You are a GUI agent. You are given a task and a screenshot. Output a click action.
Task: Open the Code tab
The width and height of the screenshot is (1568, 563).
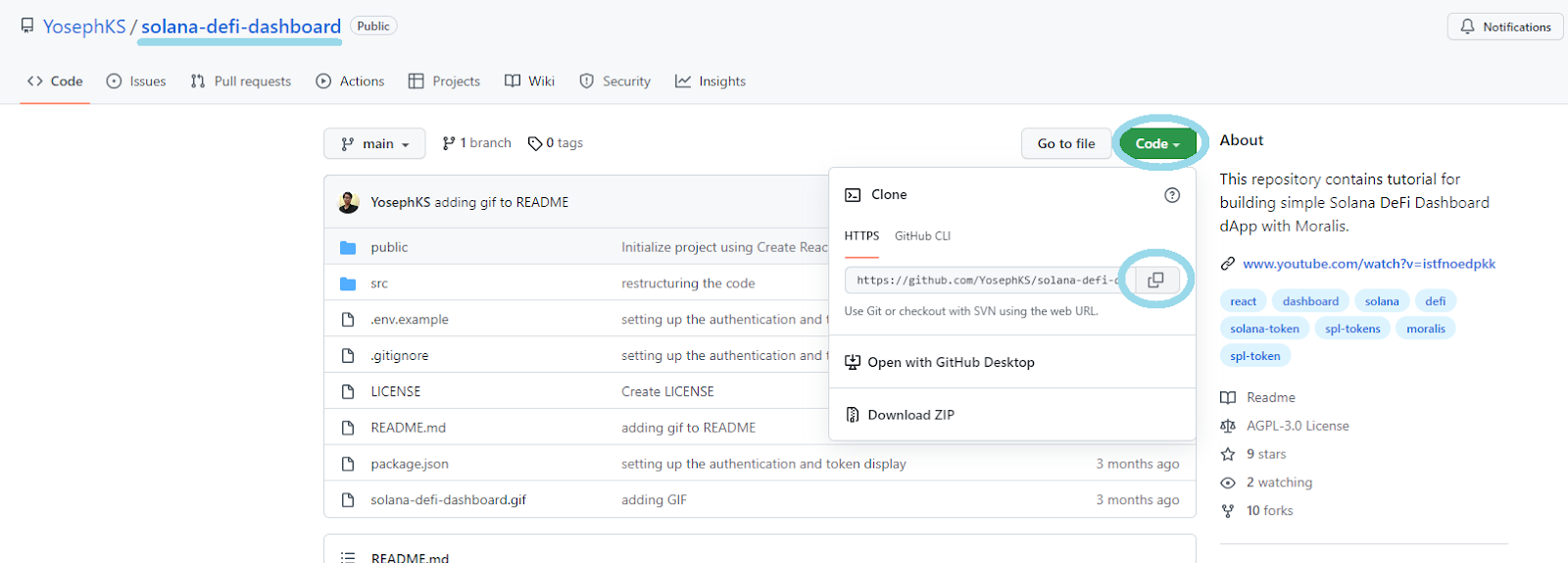55,81
